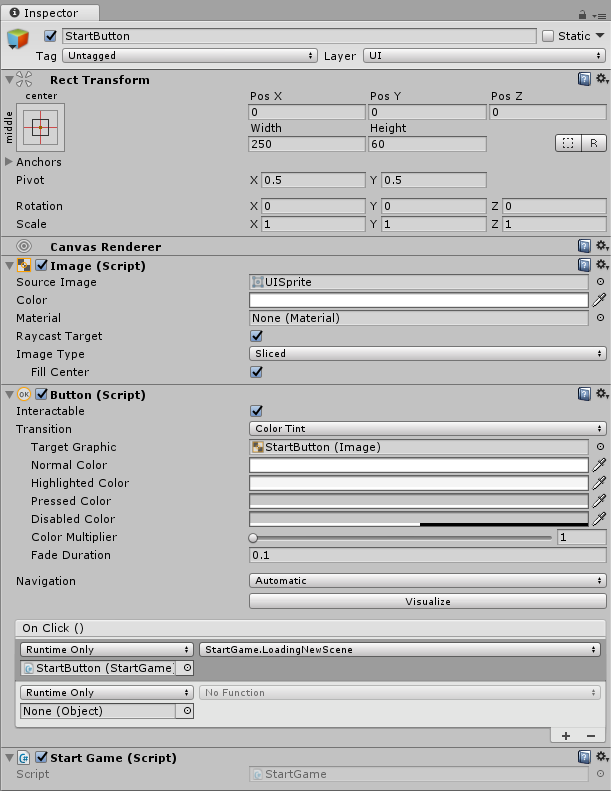Open the Transition dropdown
The height and width of the screenshot is (791, 611).
click(x=428, y=429)
